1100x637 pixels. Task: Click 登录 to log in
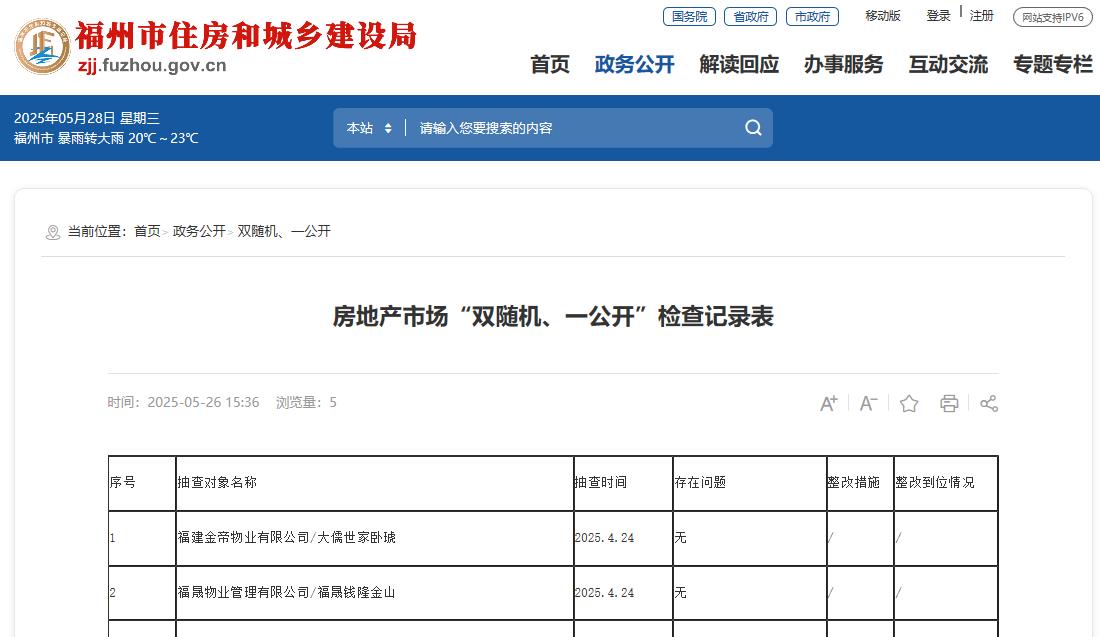[938, 16]
